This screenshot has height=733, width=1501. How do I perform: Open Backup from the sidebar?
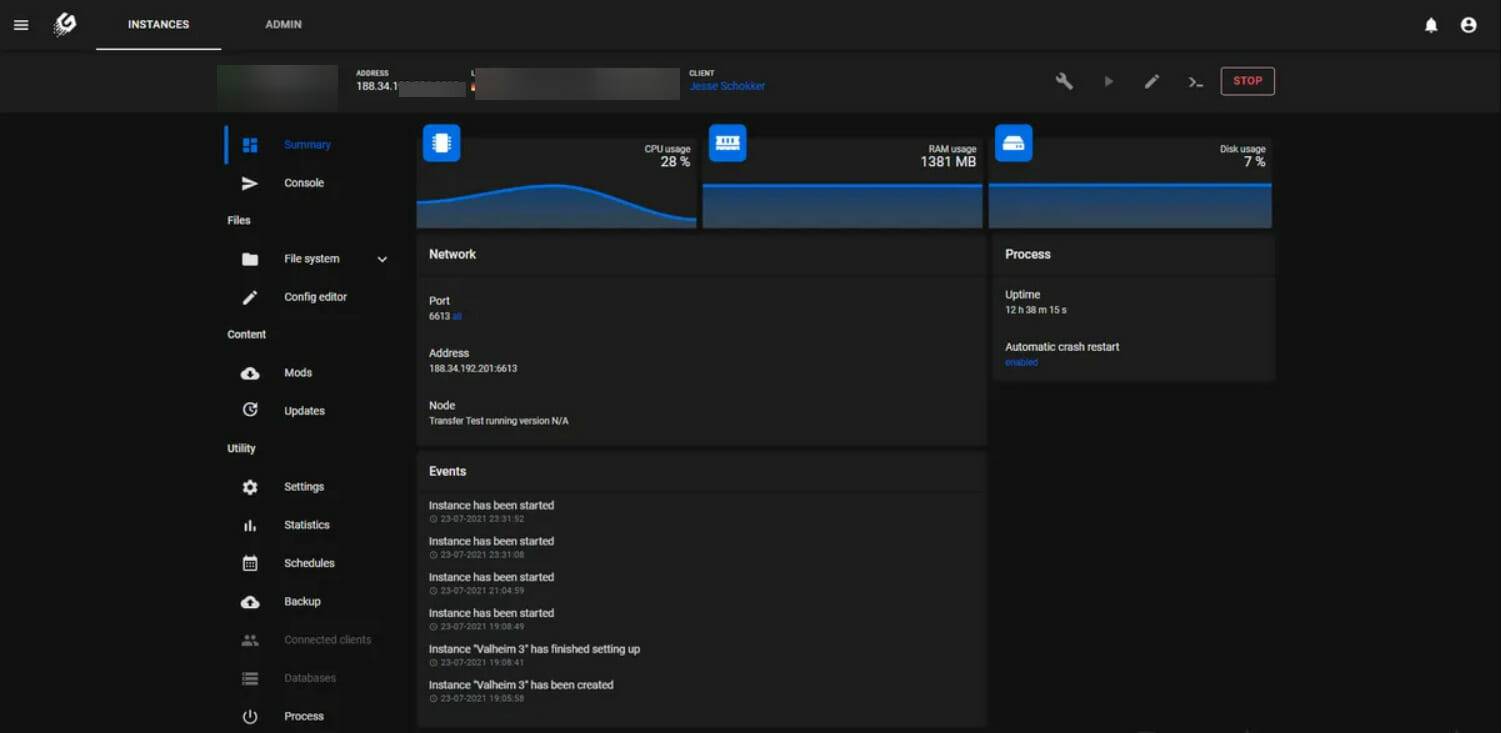click(302, 601)
